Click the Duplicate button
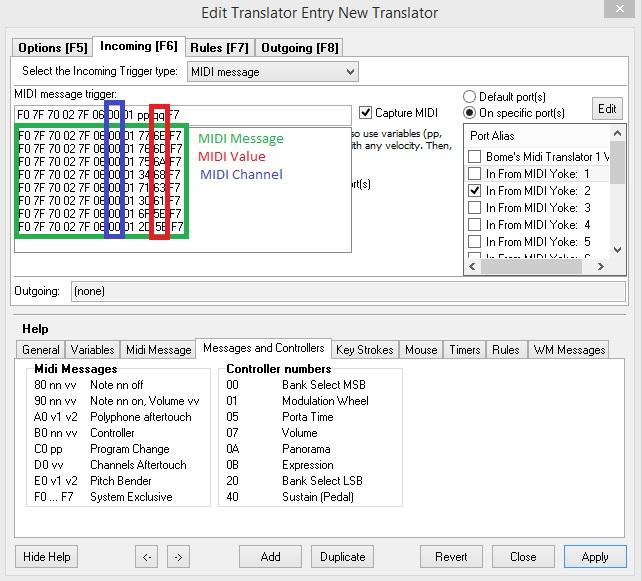Image resolution: width=642 pixels, height=581 pixels. [340, 557]
